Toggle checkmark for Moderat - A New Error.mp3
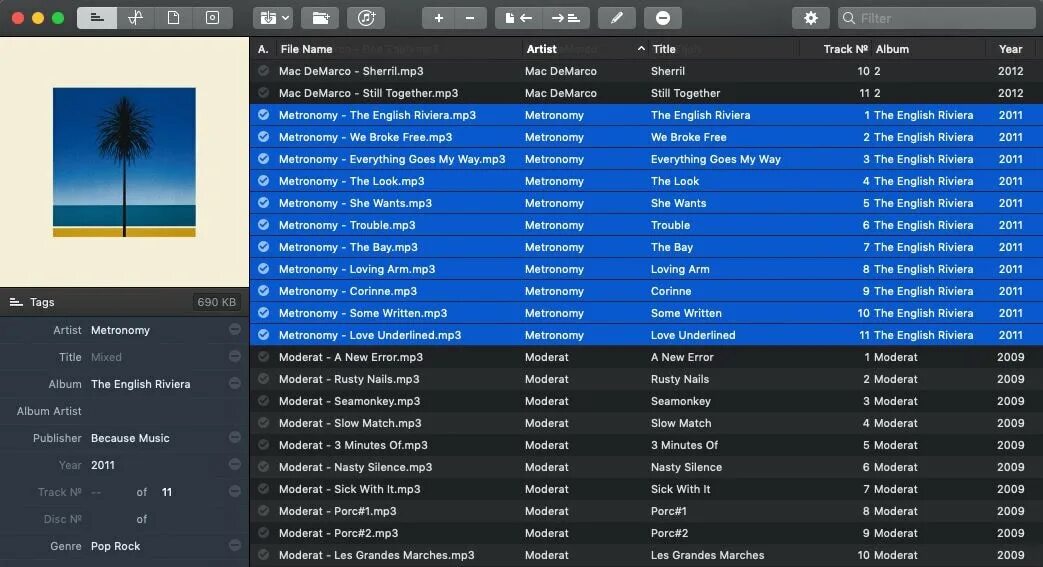Viewport: 1043px width, 567px height. (x=263, y=357)
